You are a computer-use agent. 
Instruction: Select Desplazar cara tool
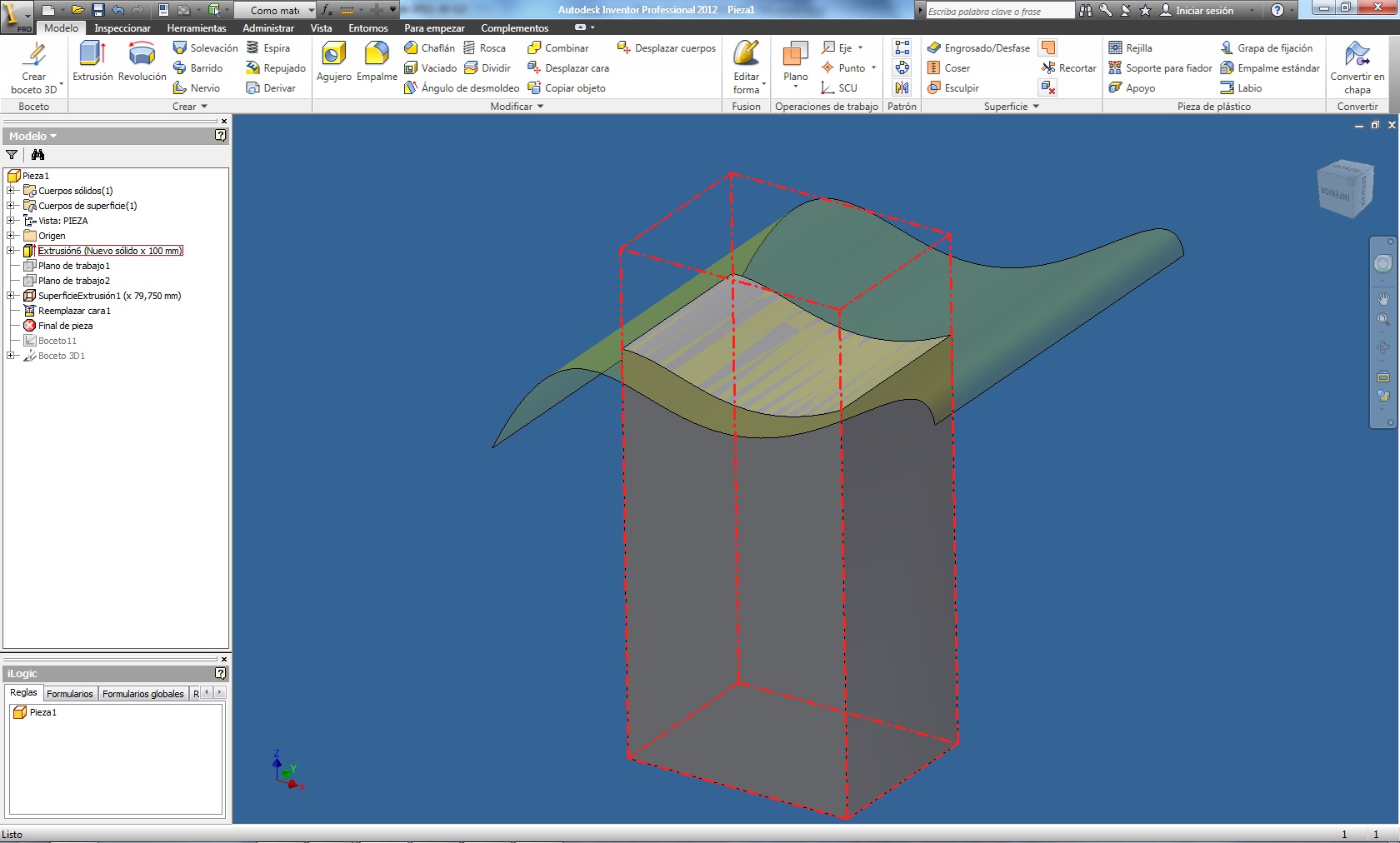tap(568, 68)
